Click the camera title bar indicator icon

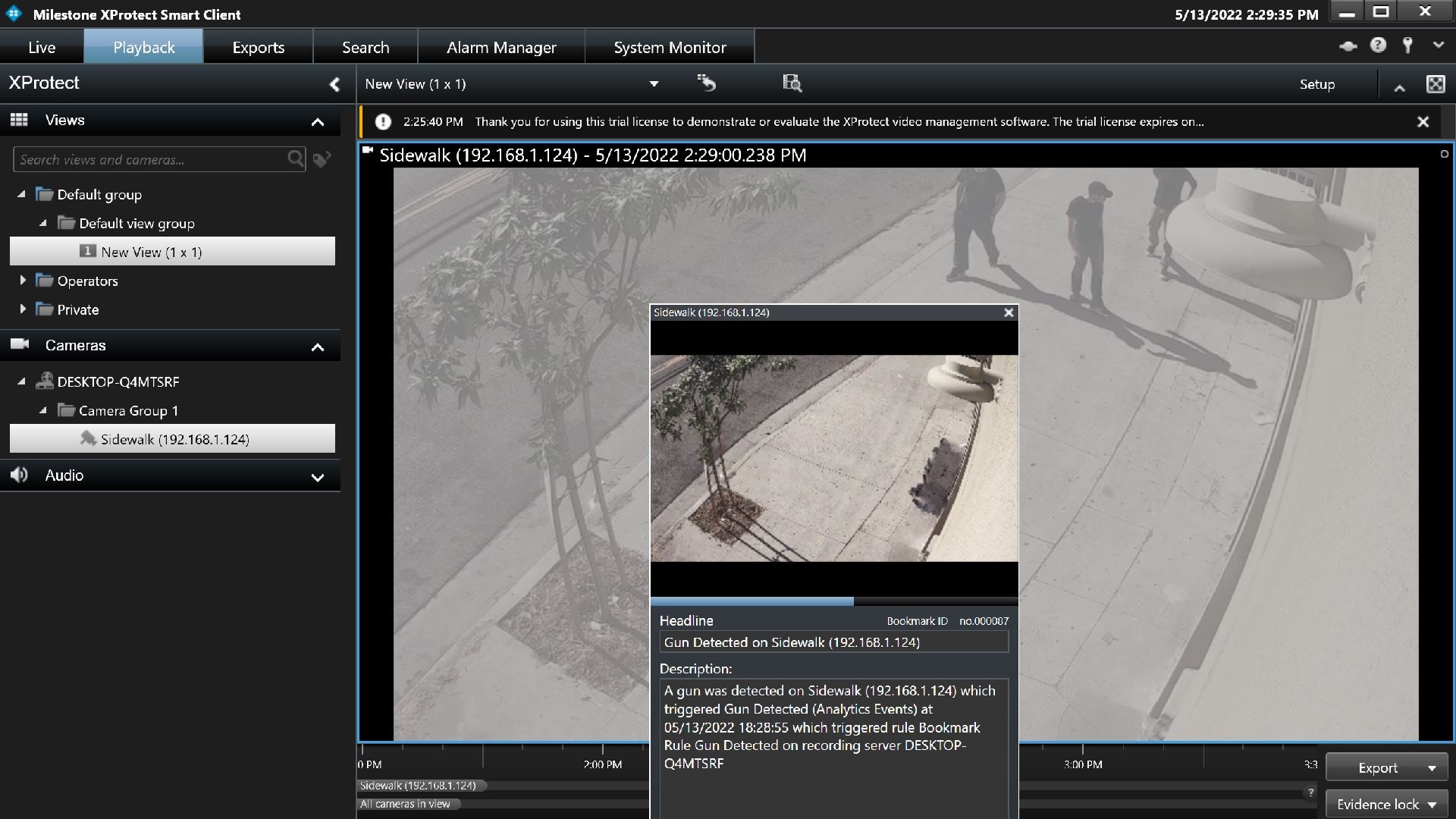pos(368,151)
